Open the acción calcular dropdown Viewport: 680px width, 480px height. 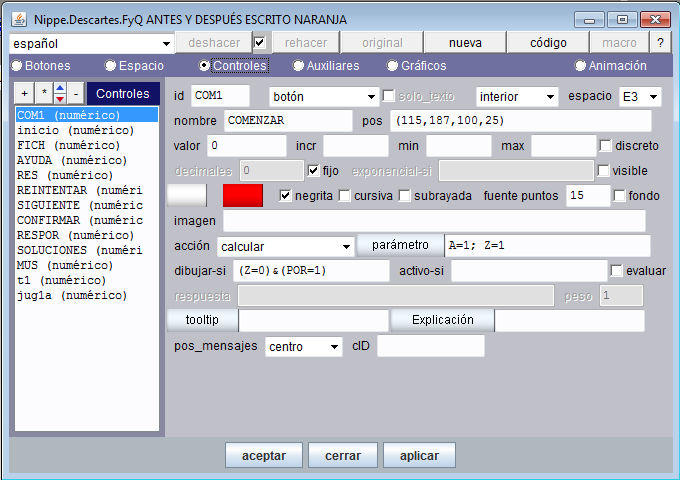pos(285,245)
